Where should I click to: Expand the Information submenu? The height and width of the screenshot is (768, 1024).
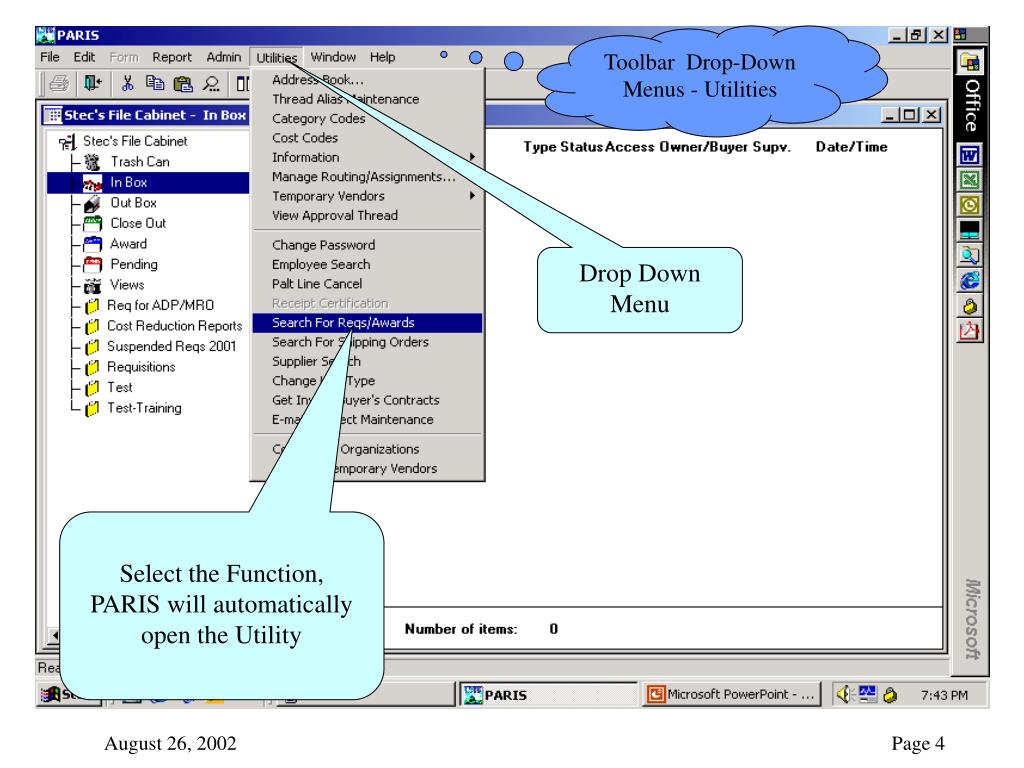point(368,157)
